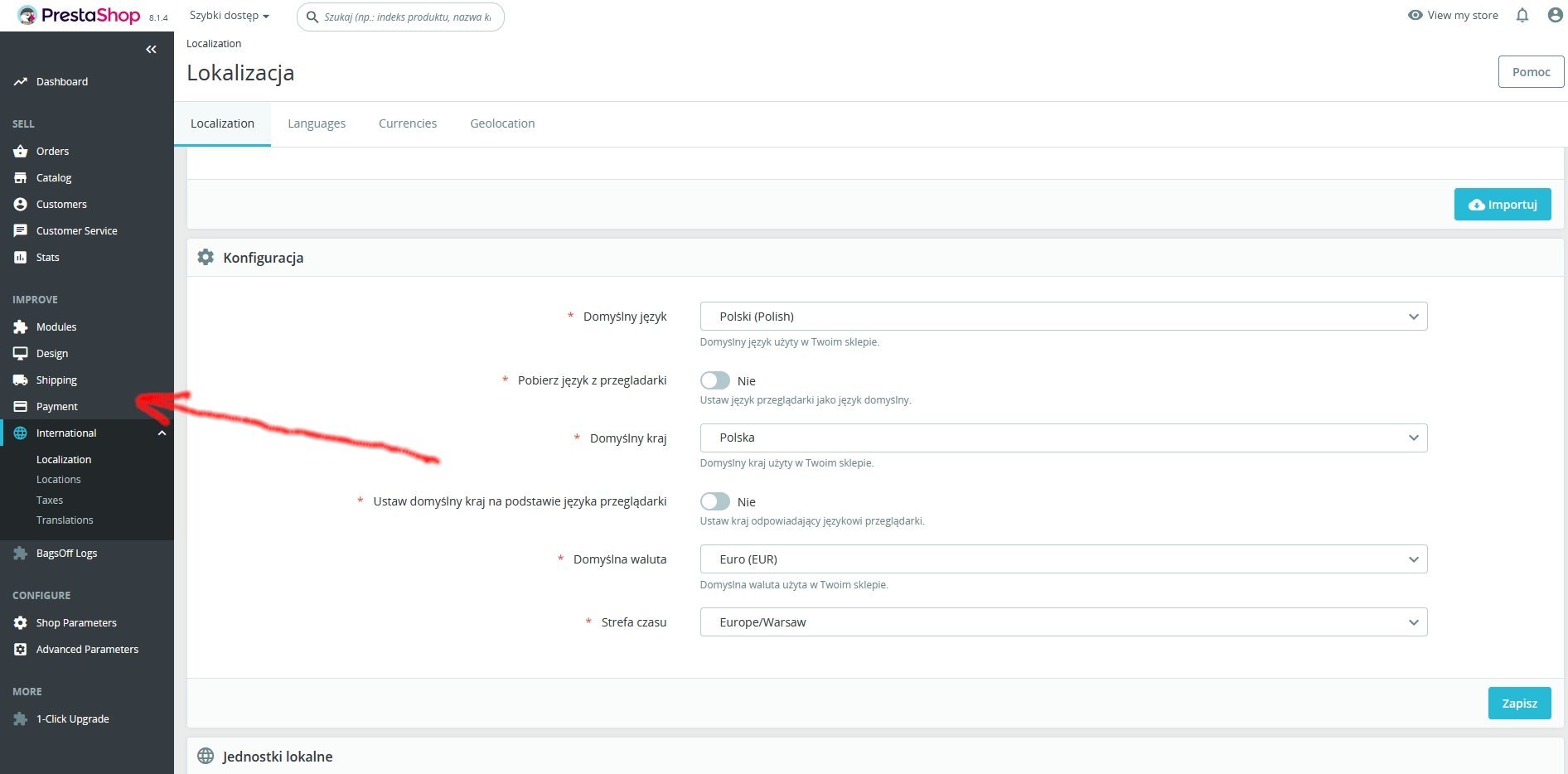1568x774 pixels.
Task: Open Advanced Parameters in the sidebar
Action: (x=87, y=650)
